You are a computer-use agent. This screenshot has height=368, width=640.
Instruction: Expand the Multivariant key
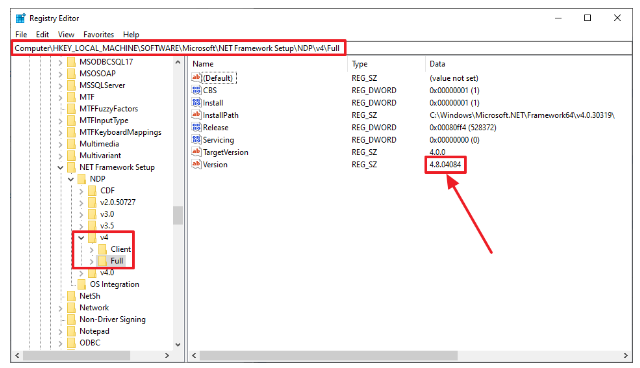pos(60,156)
